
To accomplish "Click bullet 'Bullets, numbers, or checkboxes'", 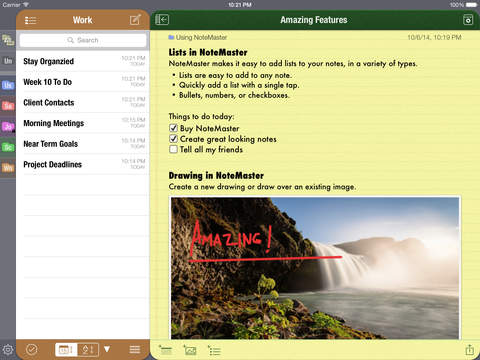I will [234, 95].
